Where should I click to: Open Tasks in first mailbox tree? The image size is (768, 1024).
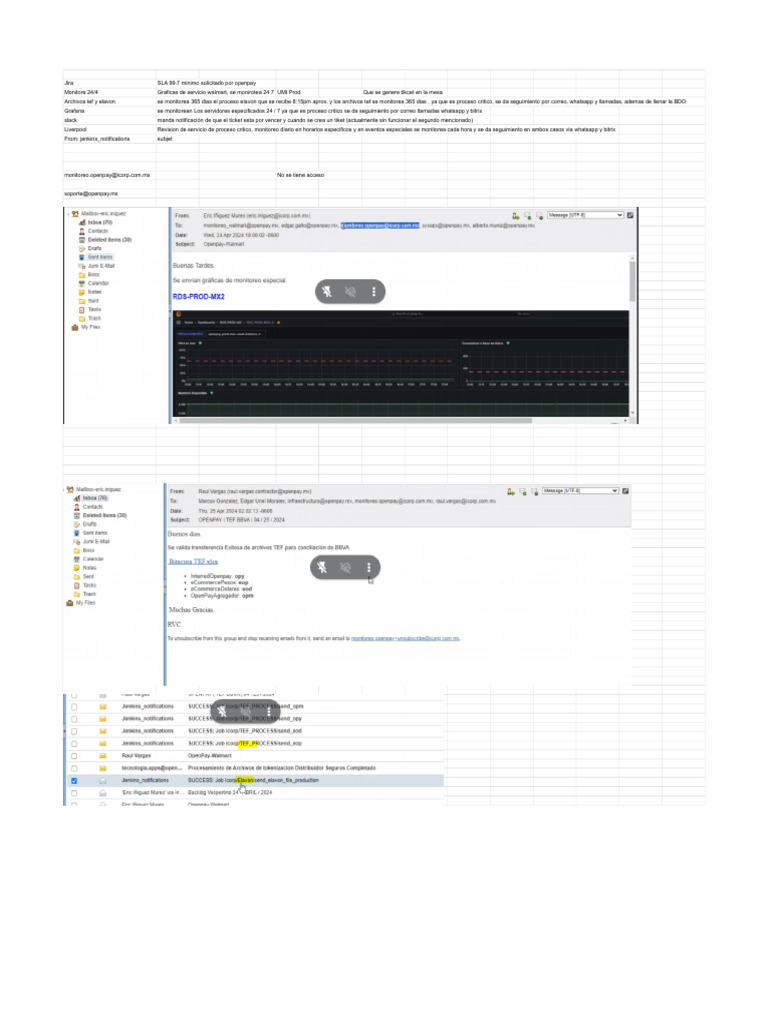coord(95,310)
